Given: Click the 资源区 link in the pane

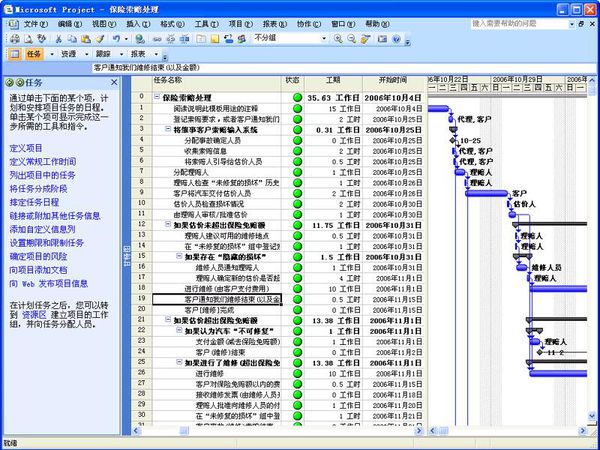Looking at the screenshot, I should [34, 315].
